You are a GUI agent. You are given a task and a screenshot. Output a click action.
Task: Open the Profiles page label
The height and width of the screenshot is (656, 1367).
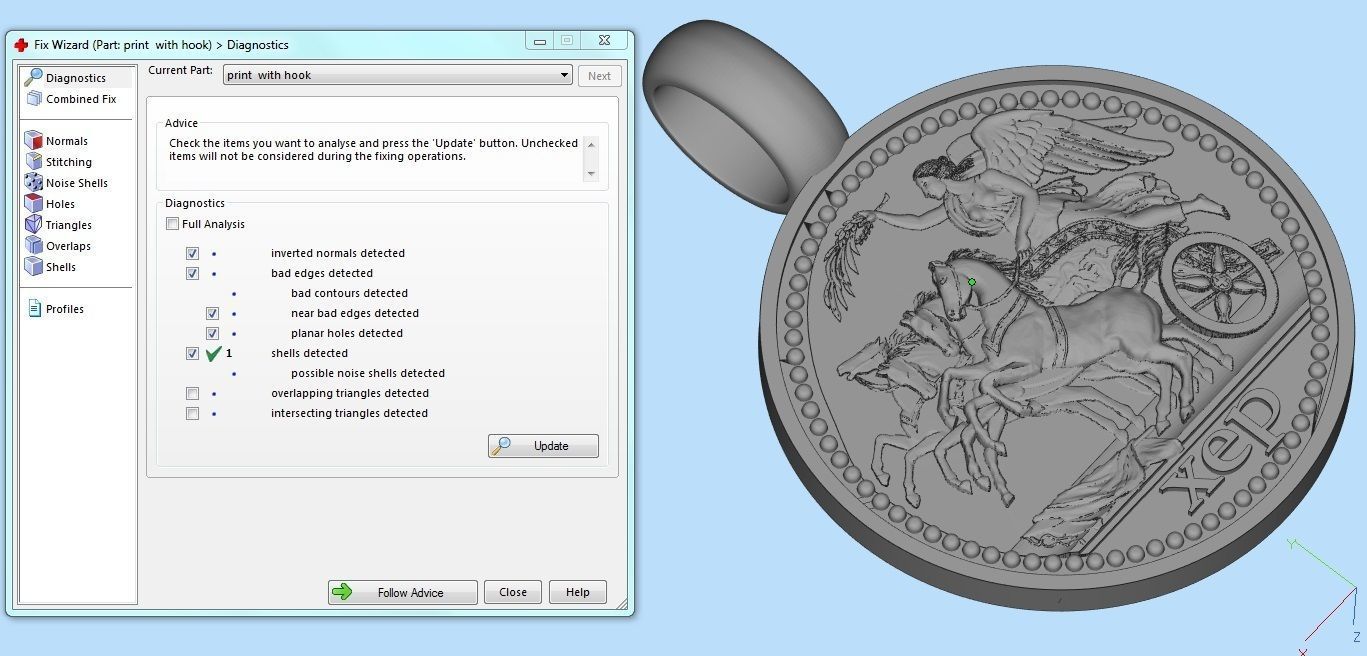point(65,309)
